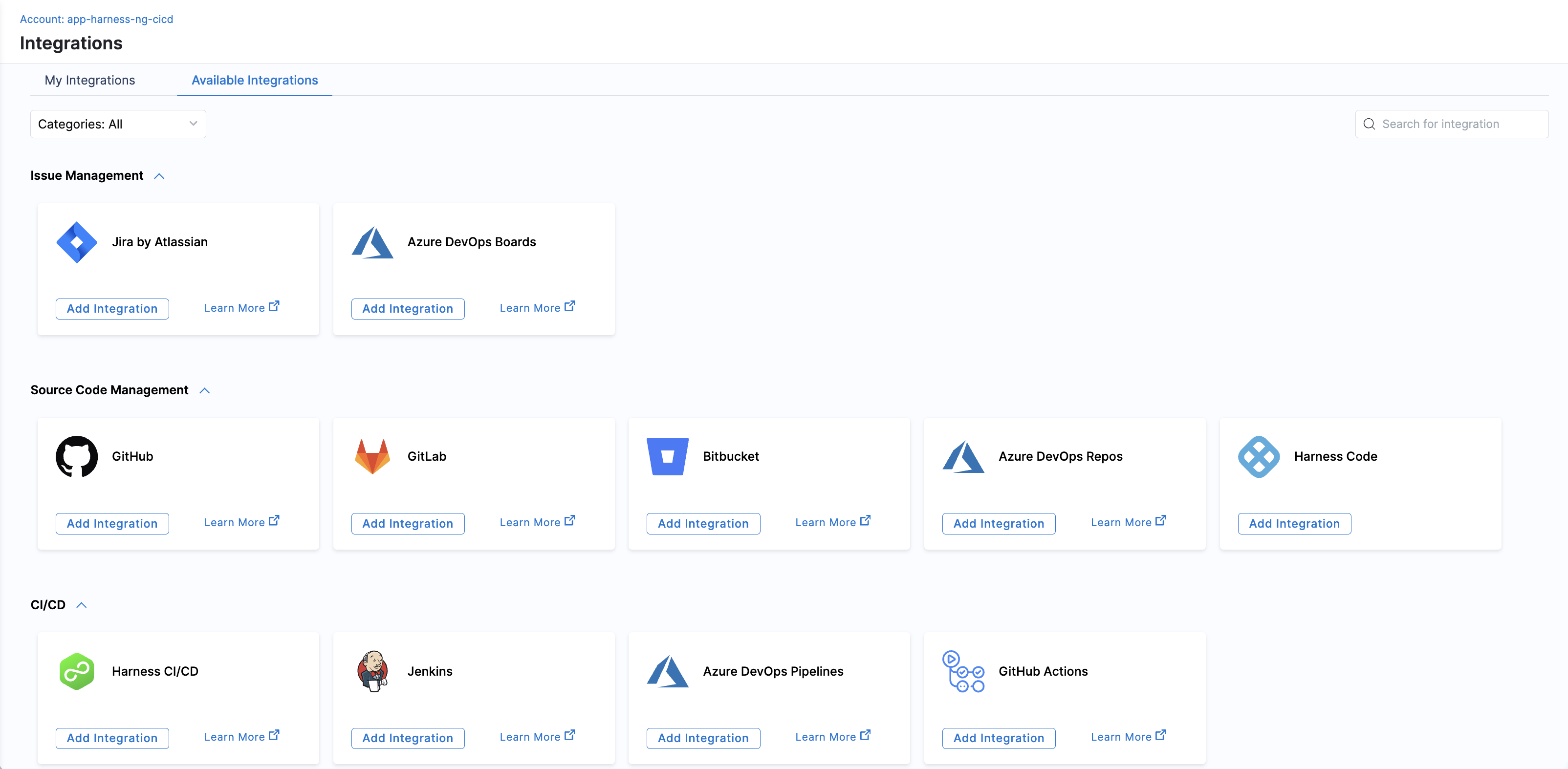Switch to the My Integrations tab
This screenshot has height=769, width=1568.
(89, 80)
